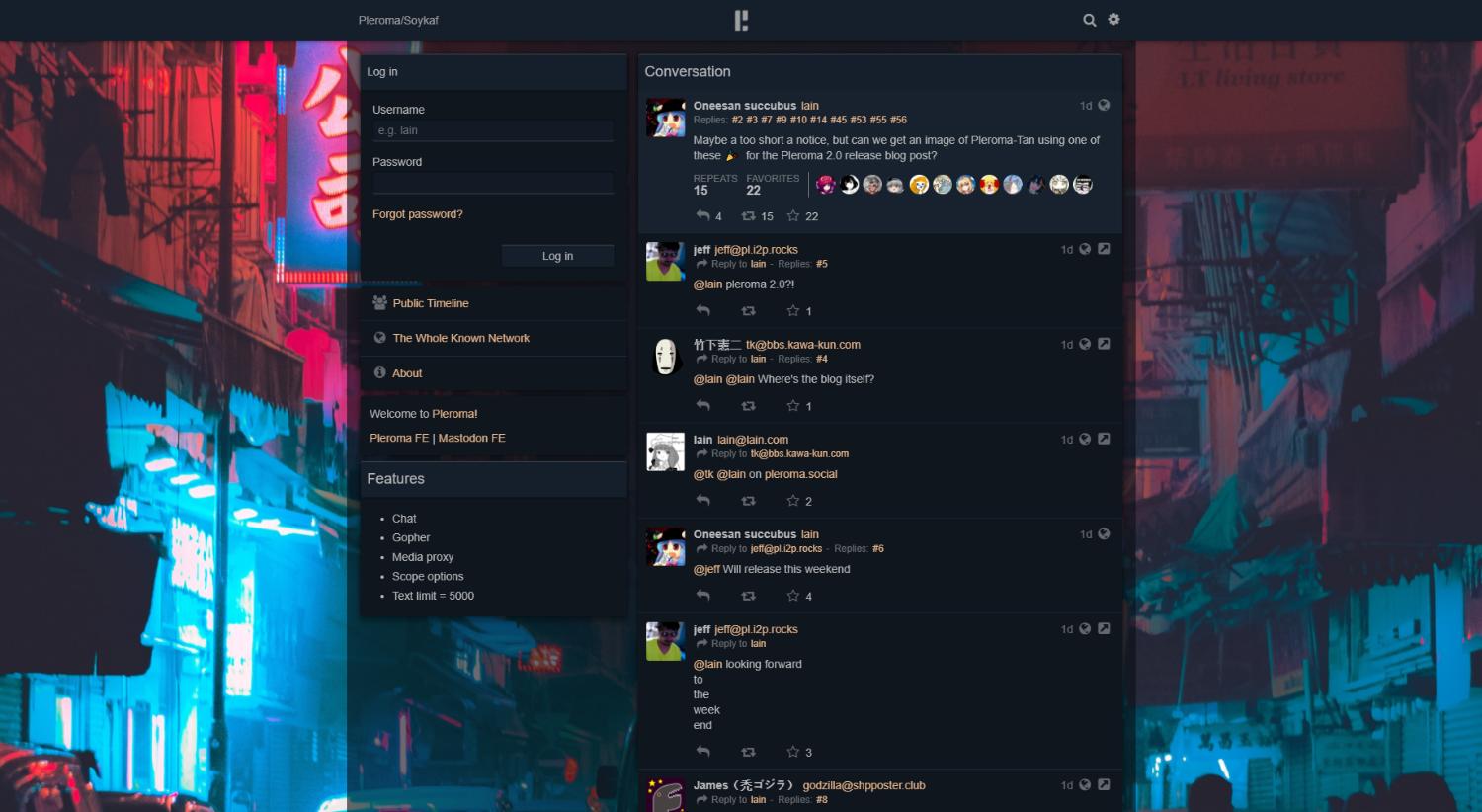
Task: Open the No-Face avatar of the tk post
Action: click(x=665, y=357)
